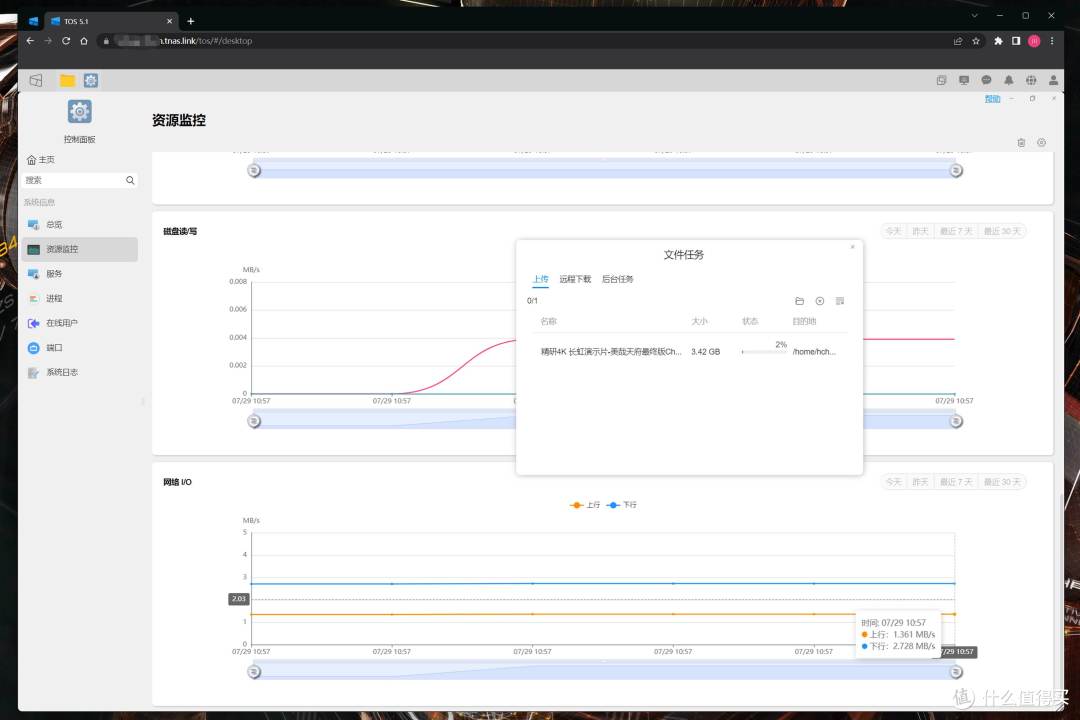The width and height of the screenshot is (1080, 720).
Task: Select 最近7天 range for 网络 I/O chart
Action: (956, 482)
